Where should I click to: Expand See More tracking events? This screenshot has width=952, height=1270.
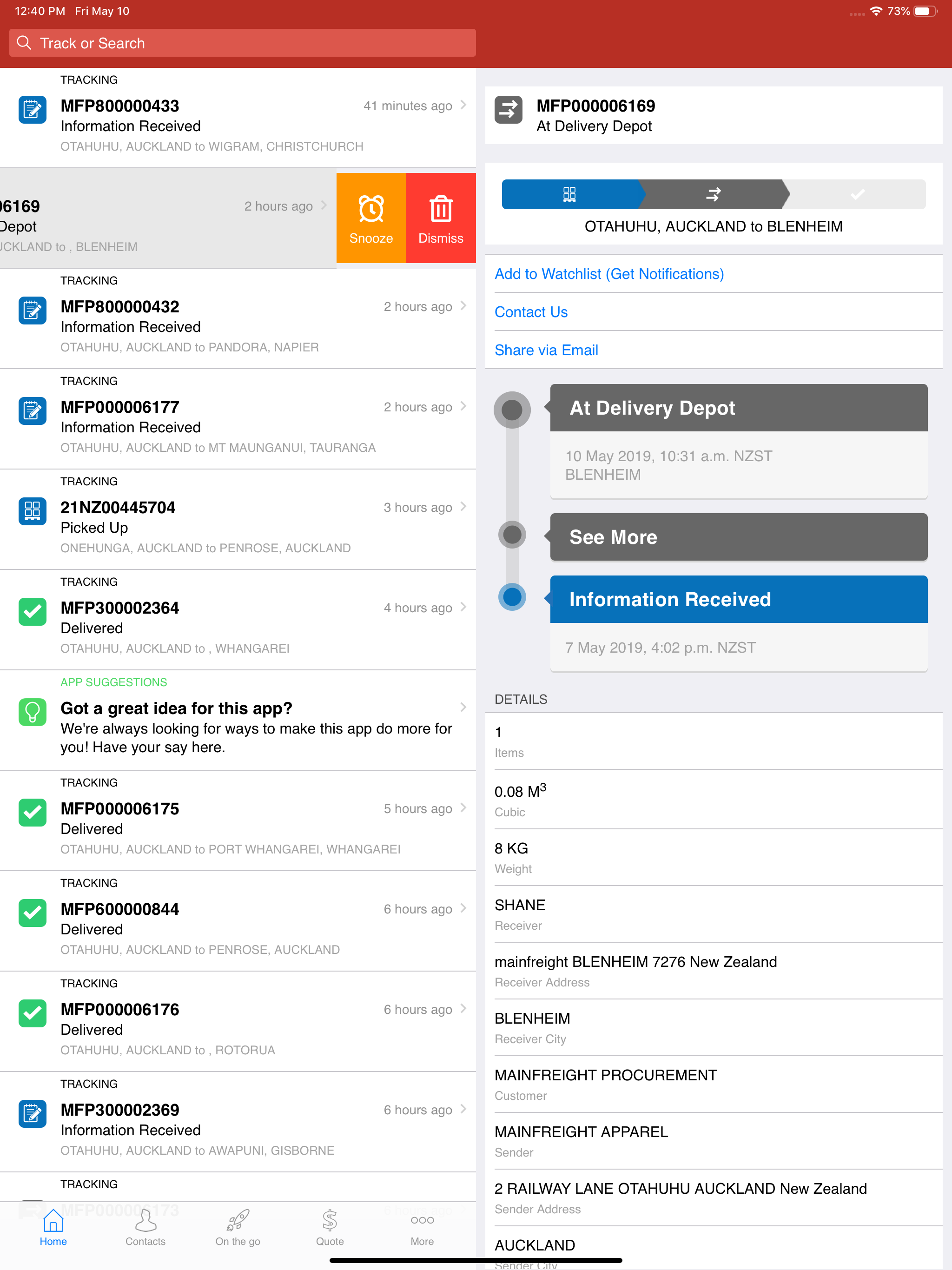(x=739, y=537)
